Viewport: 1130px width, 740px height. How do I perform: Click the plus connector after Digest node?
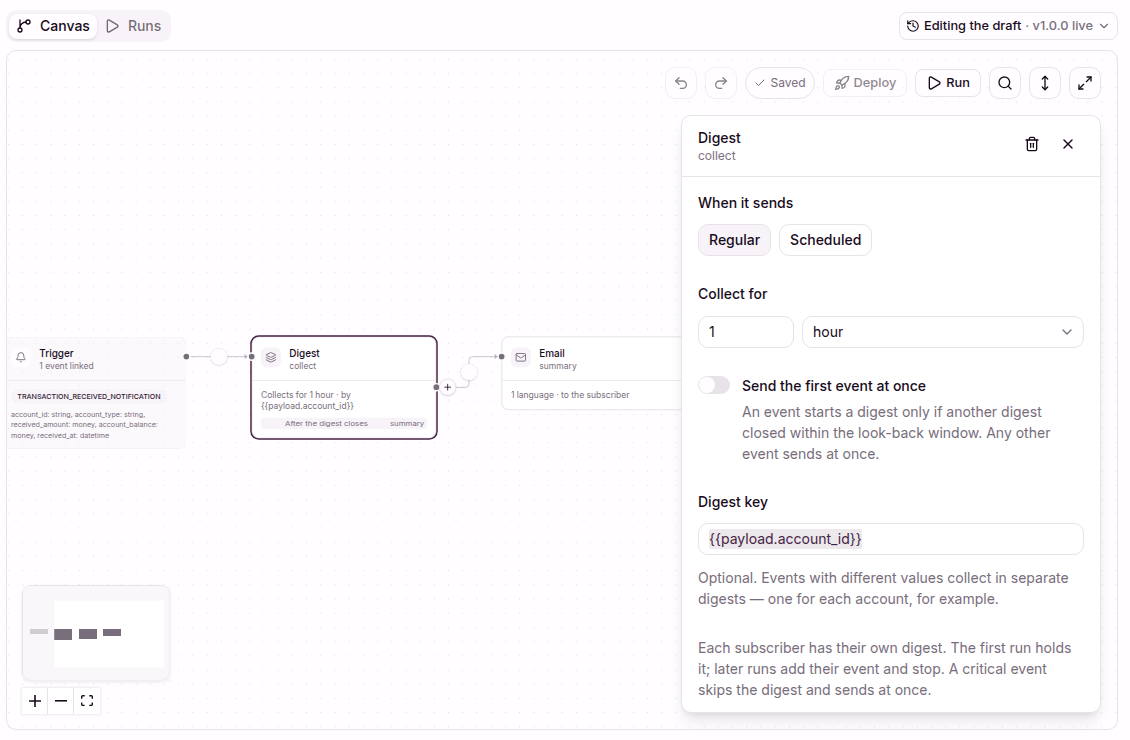pos(448,387)
